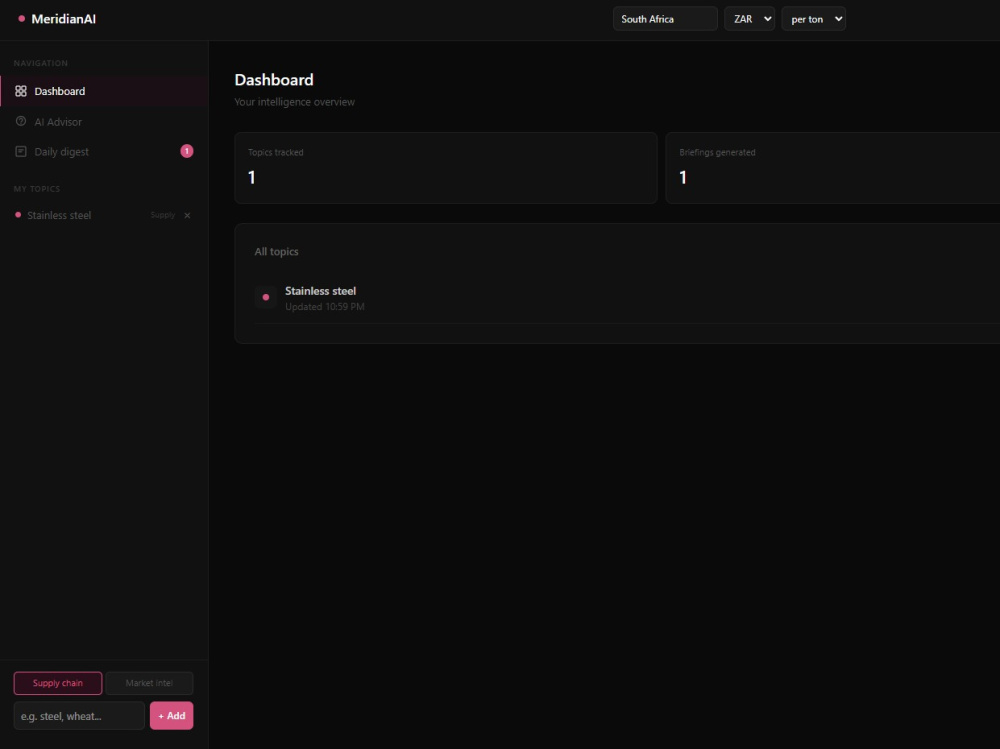Go to AI Advisor
The height and width of the screenshot is (749, 1000).
click(104, 121)
